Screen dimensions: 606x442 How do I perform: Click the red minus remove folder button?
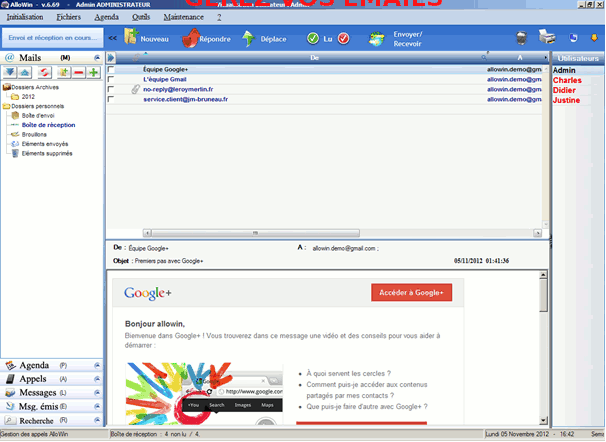coord(78,72)
